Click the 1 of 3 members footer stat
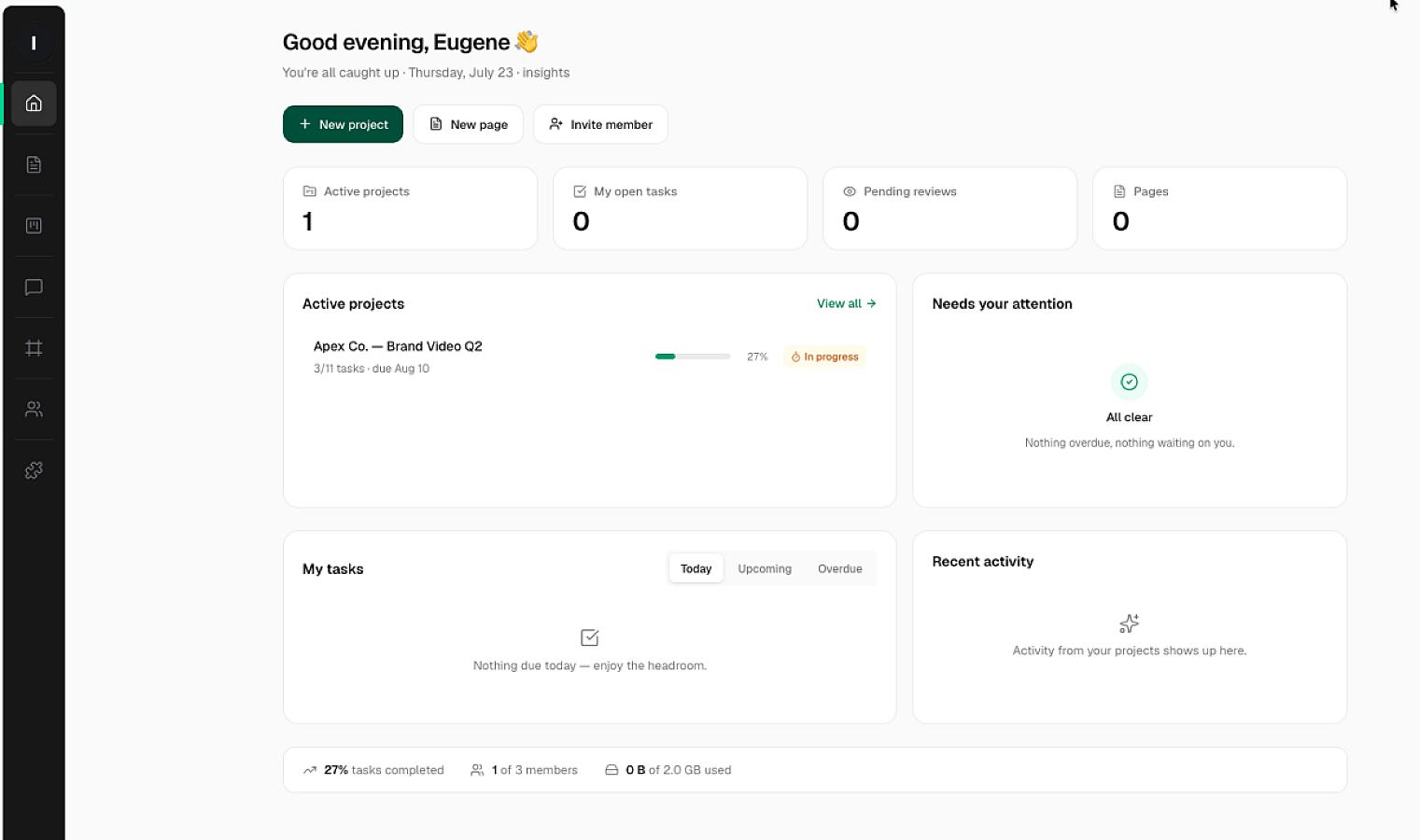This screenshot has height=840, width=1420. [x=524, y=770]
